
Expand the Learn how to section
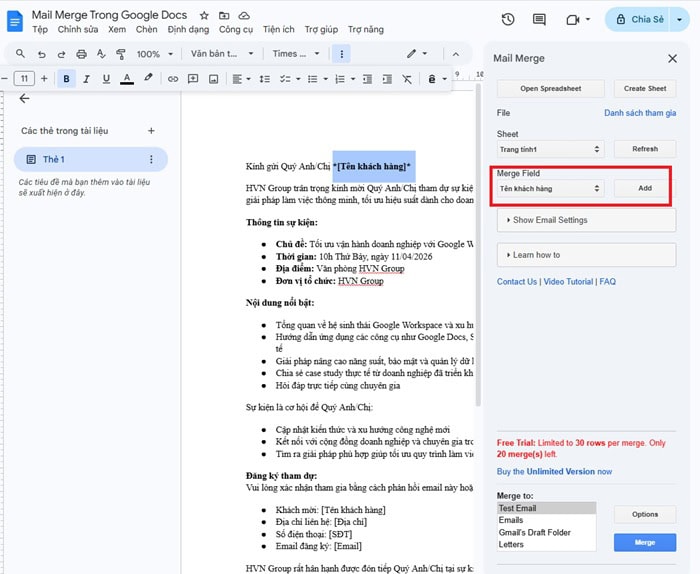586,255
